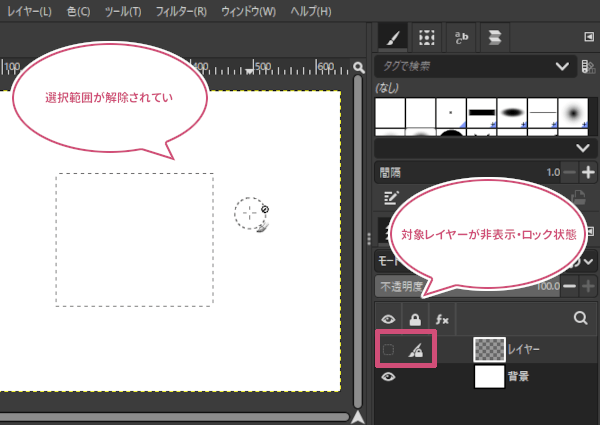Click the dock separator drag handle
This screenshot has width=600, height=425.
click(x=369, y=239)
